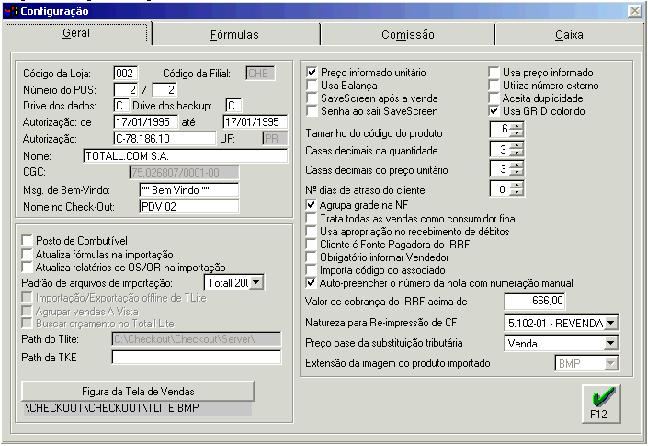Screen dimensions: 648x446
Task: Enable Utiliza número externo checkbox
Action: click(x=493, y=85)
